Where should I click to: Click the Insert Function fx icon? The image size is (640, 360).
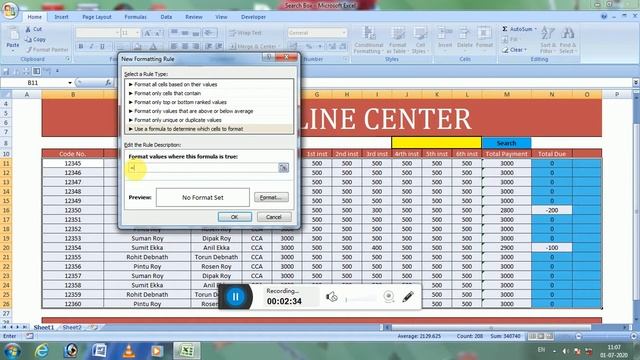pyautogui.click(x=108, y=83)
